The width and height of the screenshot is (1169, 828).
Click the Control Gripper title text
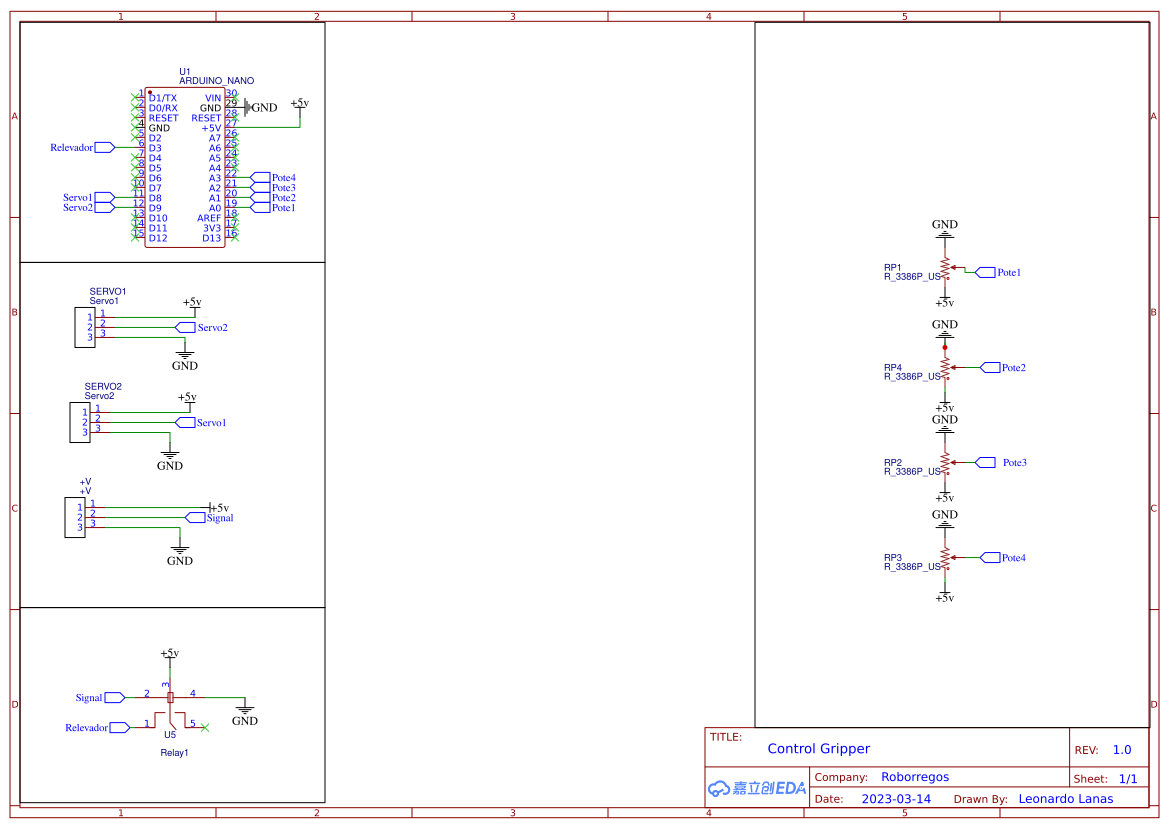pyautogui.click(x=818, y=749)
